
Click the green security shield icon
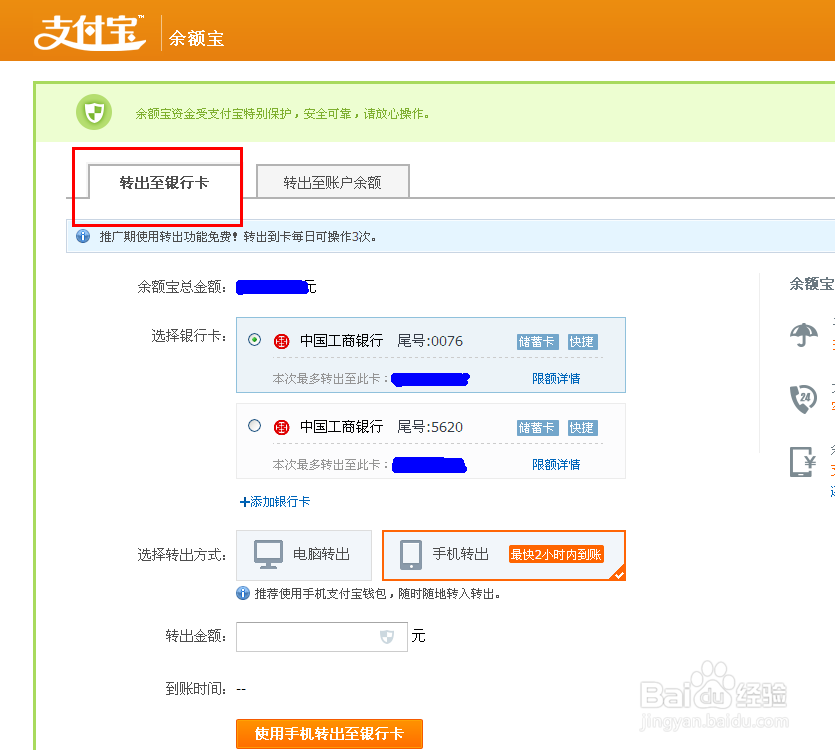[94, 112]
